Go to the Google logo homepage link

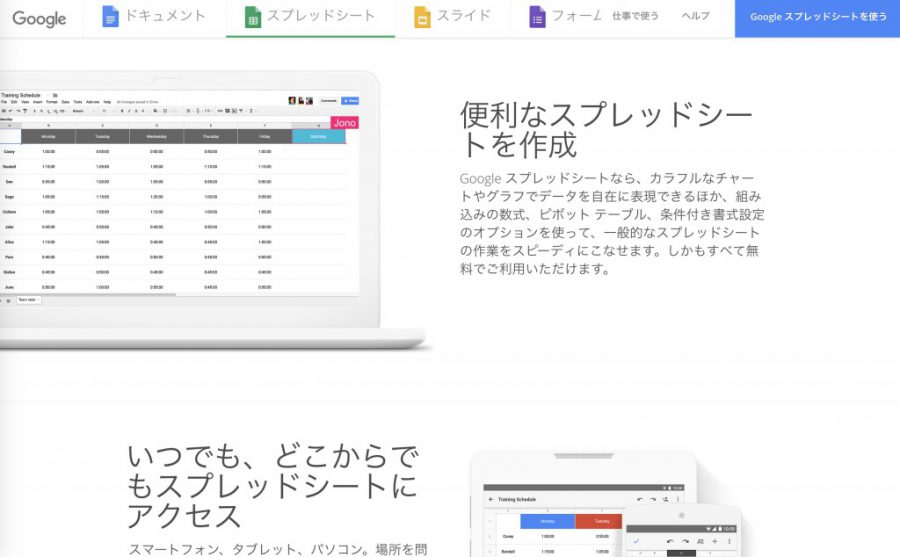[39, 18]
